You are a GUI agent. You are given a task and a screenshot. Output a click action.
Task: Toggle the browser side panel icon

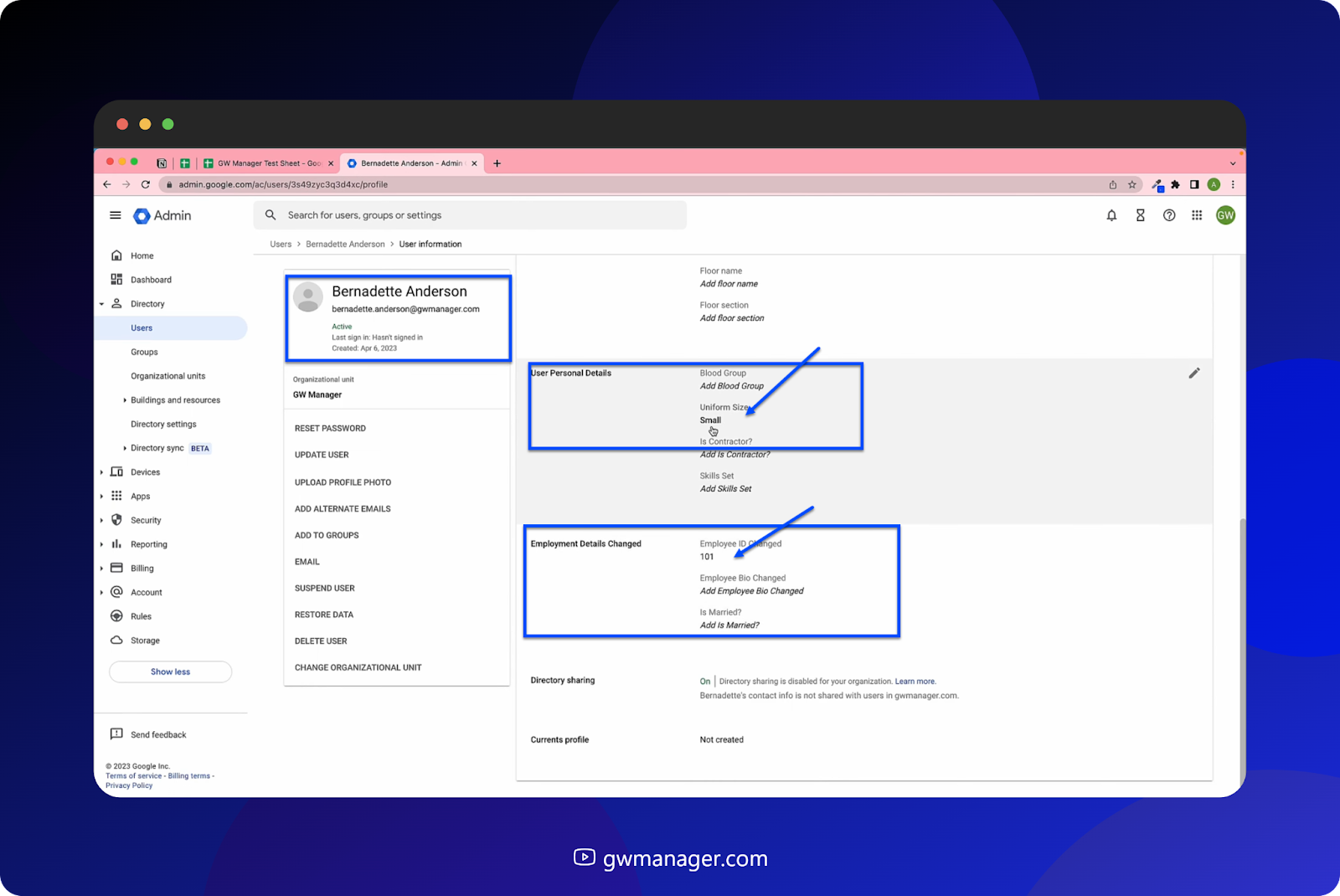tap(1194, 184)
